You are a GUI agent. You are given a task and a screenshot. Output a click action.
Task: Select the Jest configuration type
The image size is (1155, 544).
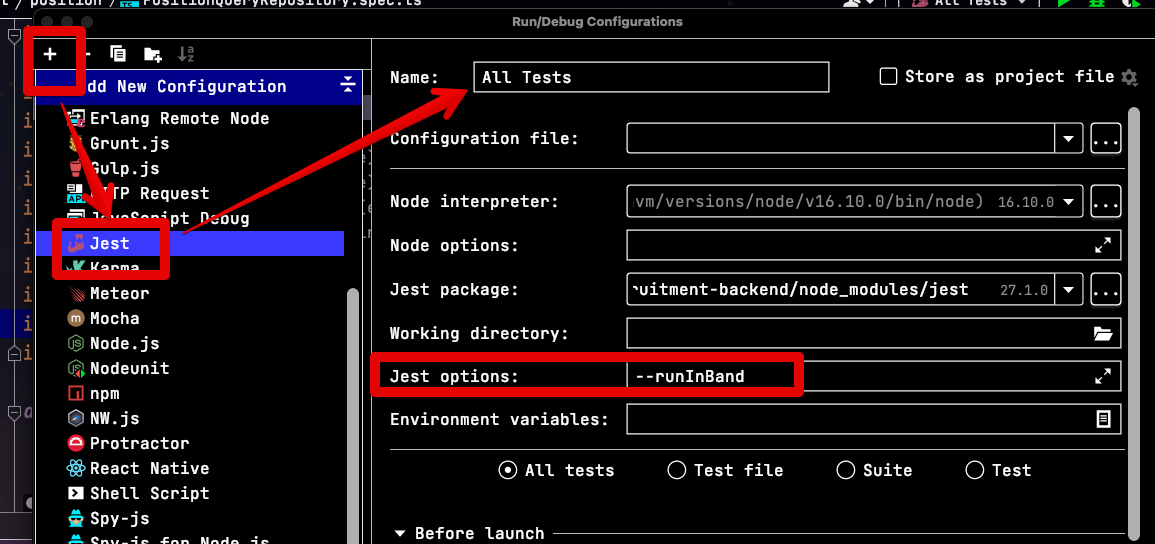(x=190, y=243)
